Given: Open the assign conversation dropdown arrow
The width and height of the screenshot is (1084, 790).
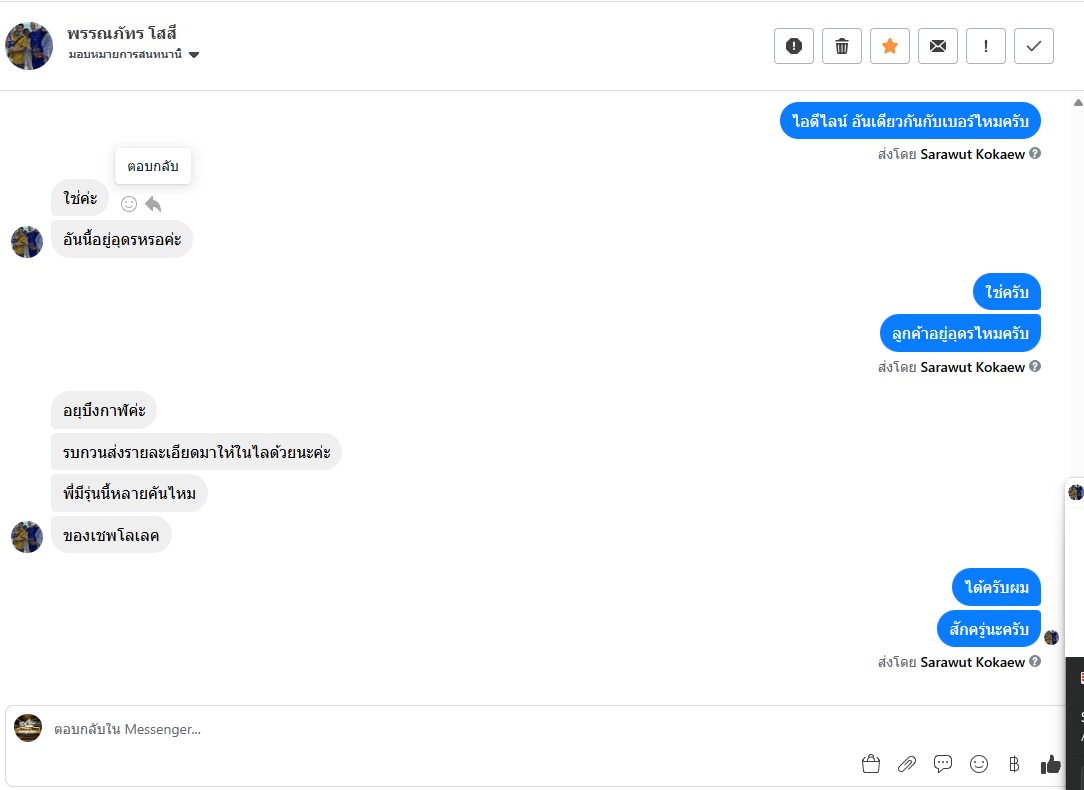Looking at the screenshot, I should click(x=194, y=55).
